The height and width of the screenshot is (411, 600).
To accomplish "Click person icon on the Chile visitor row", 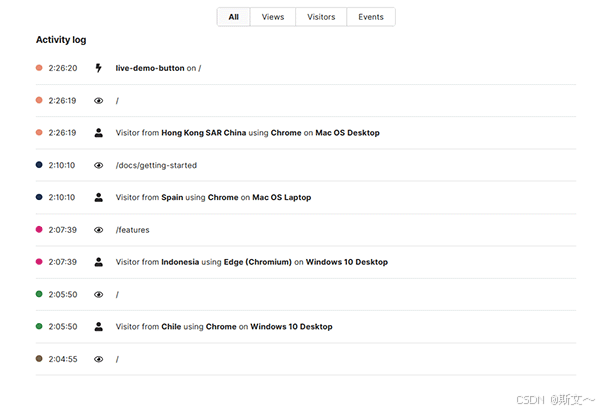I will [99, 327].
